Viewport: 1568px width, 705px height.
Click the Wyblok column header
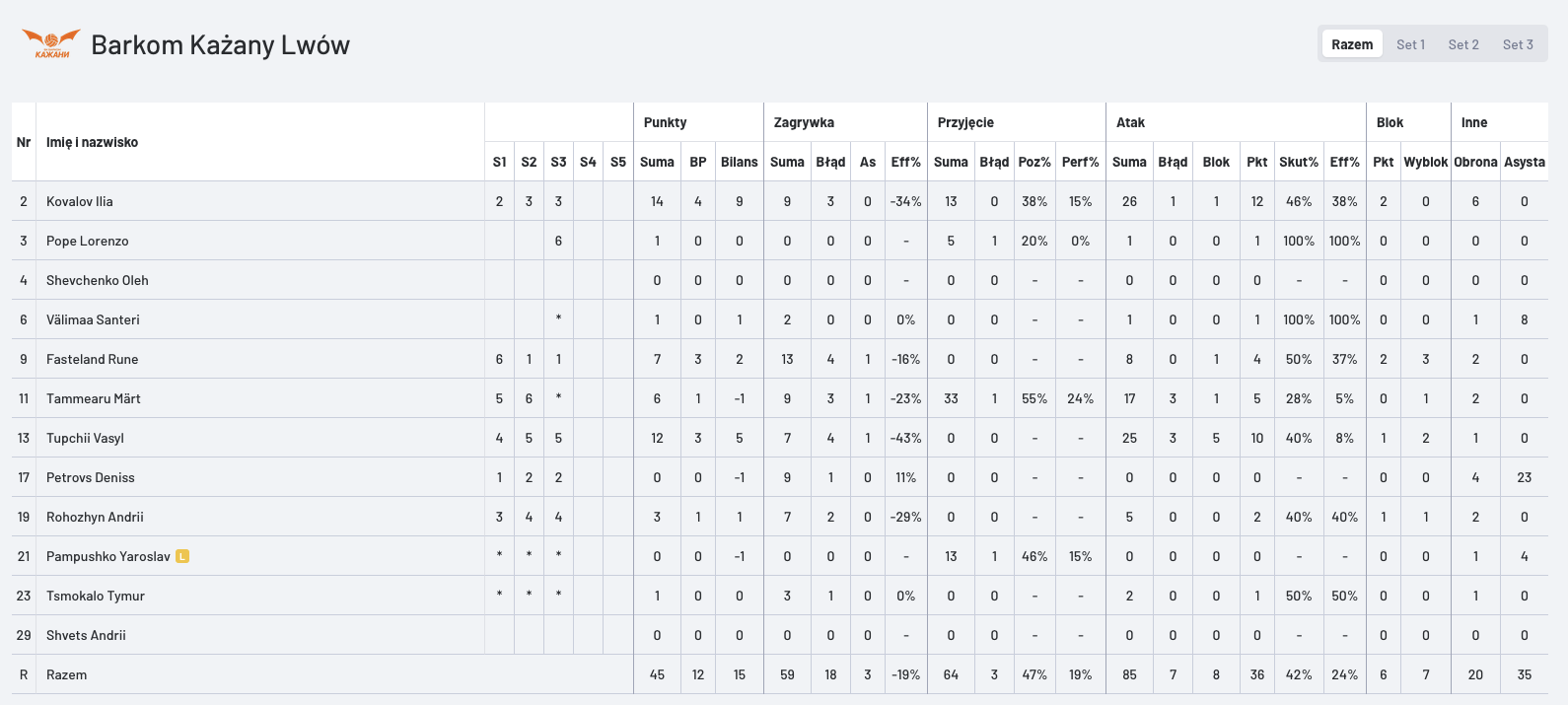click(1425, 162)
